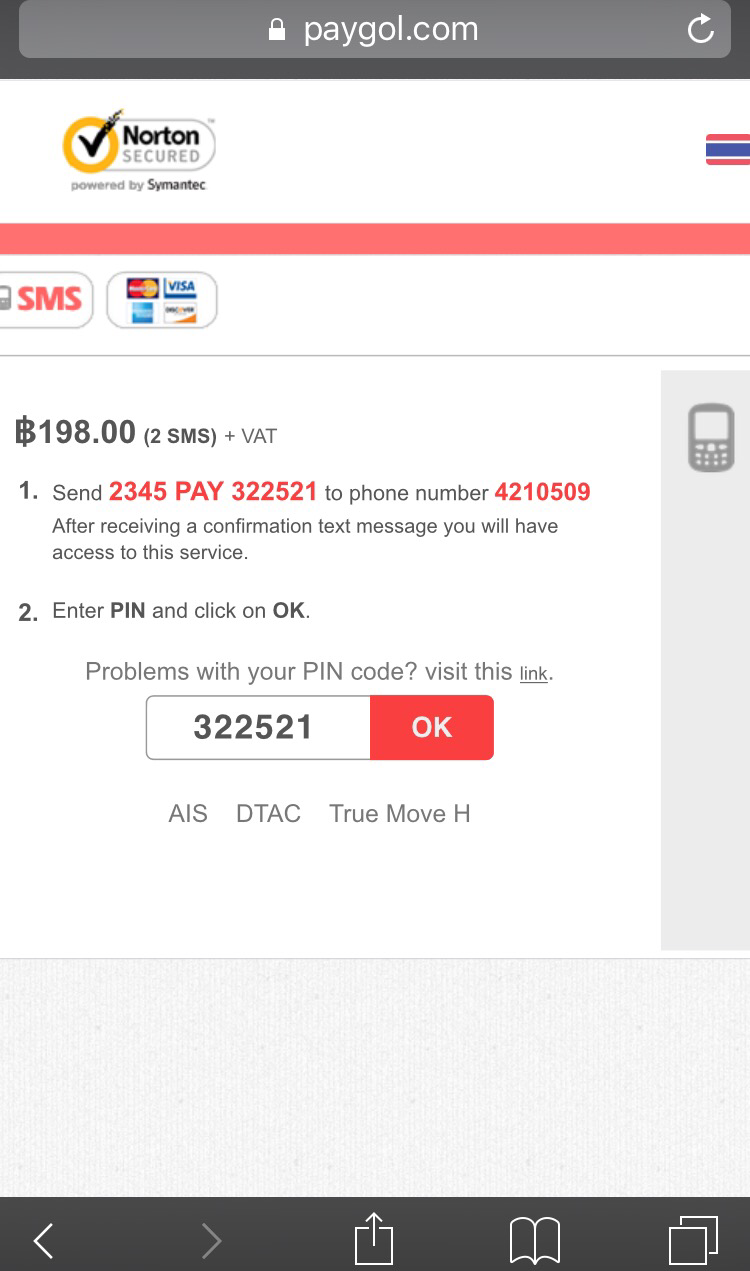750x1271 pixels.
Task: Open the Safari share sheet icon
Action: click(374, 1238)
